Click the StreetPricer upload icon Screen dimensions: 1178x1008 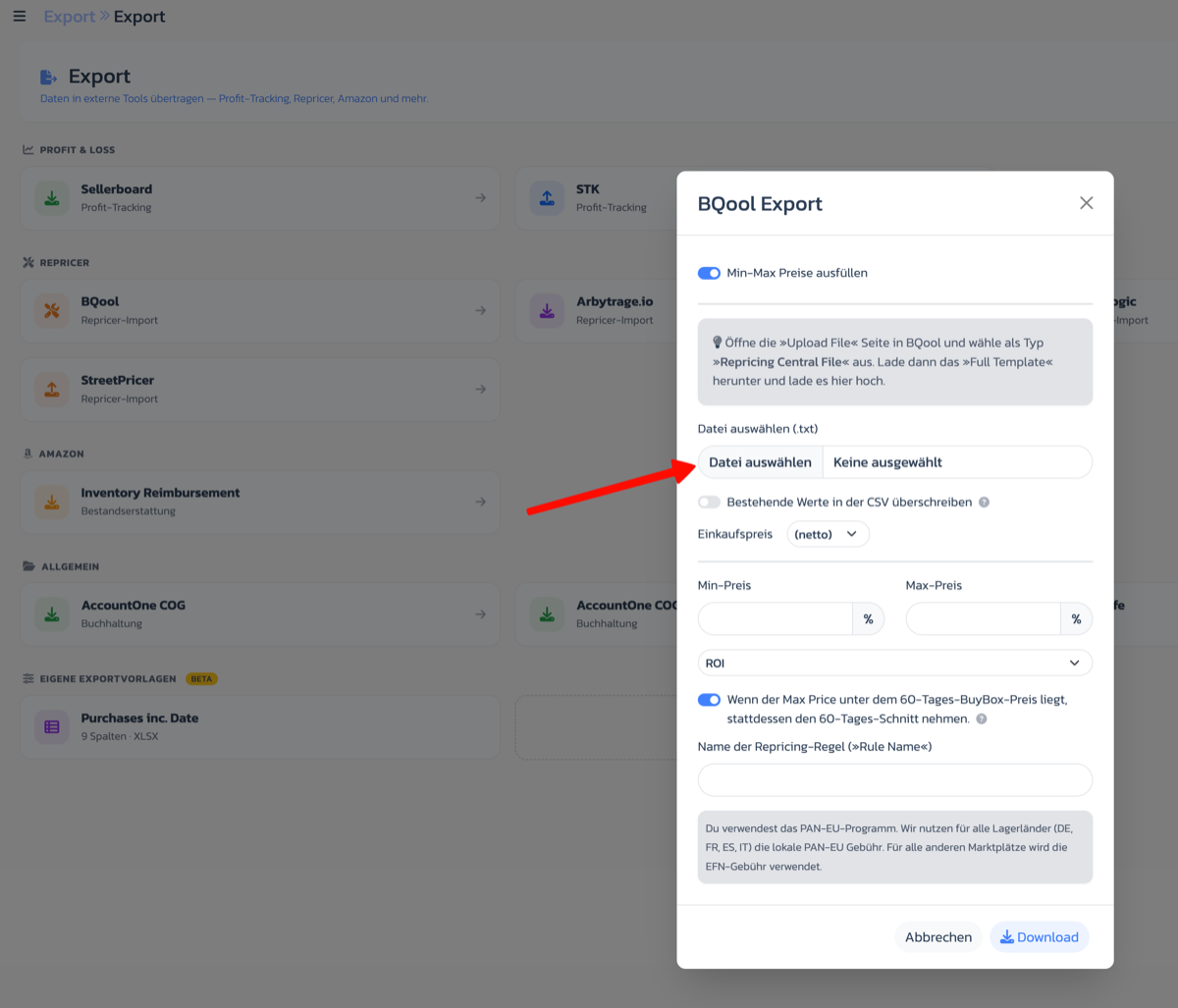point(52,390)
